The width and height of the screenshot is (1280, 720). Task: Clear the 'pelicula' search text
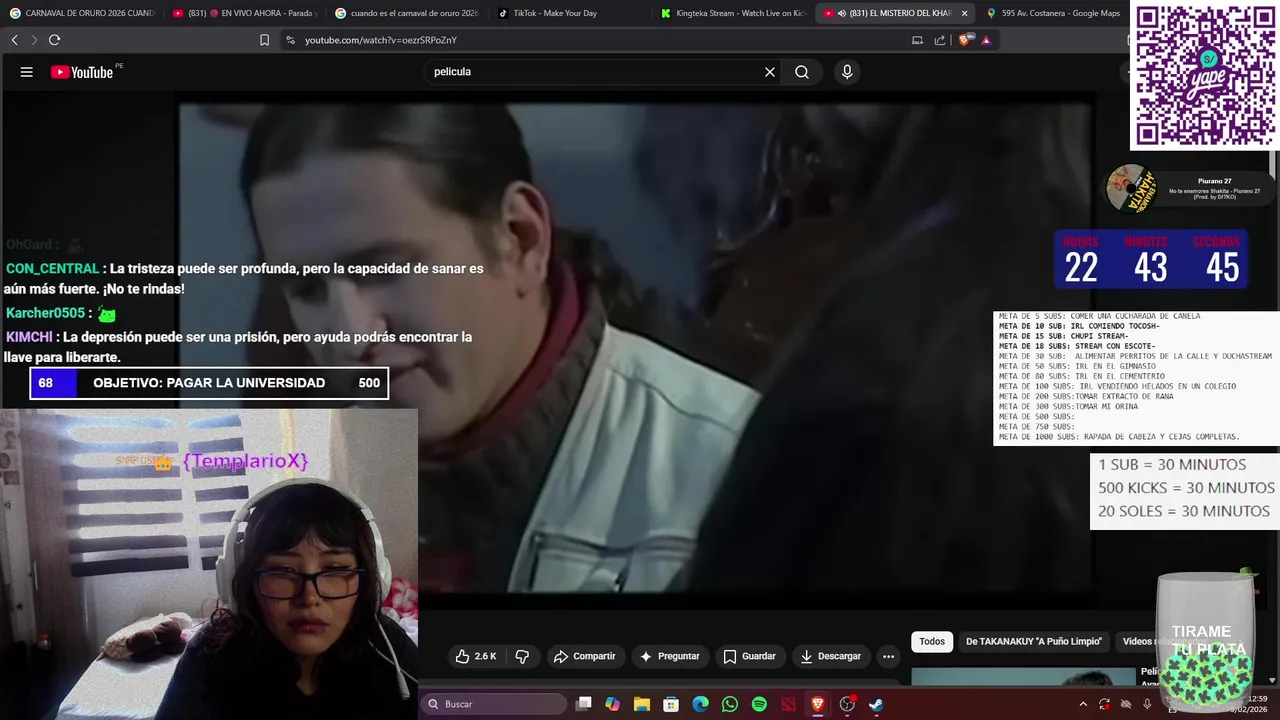[770, 72]
